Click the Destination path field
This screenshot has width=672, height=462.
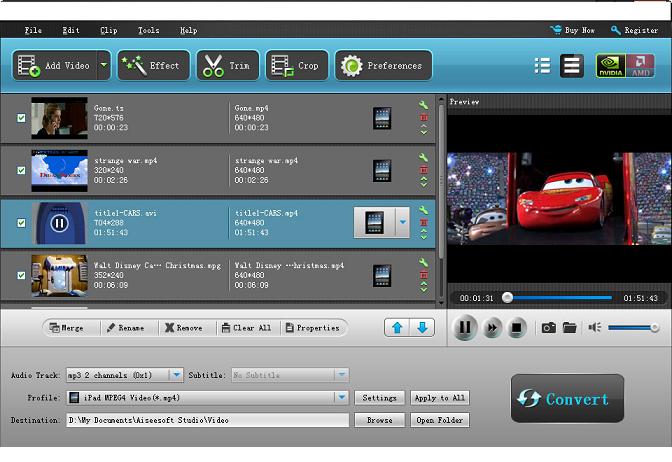pyautogui.click(x=207, y=420)
